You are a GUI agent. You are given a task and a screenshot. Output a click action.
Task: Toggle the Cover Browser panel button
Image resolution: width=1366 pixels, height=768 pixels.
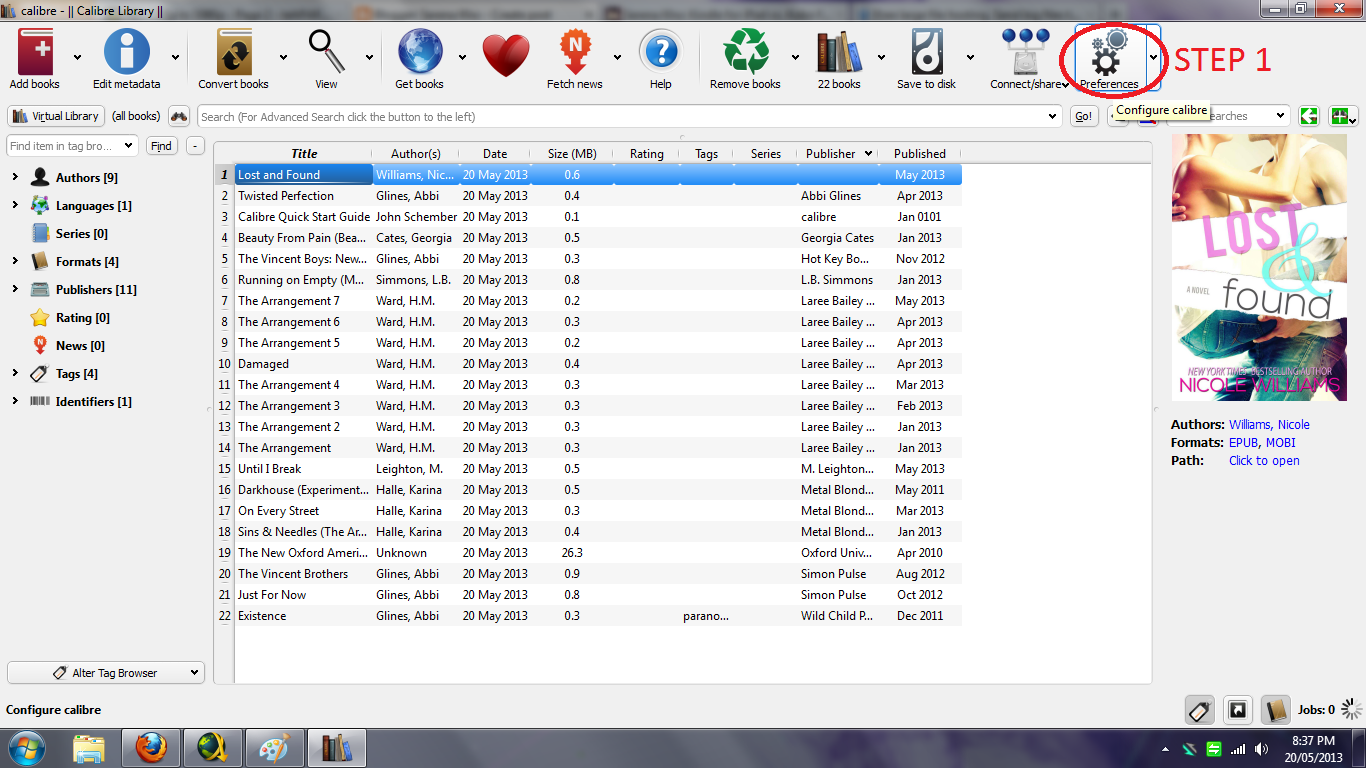coord(1238,710)
